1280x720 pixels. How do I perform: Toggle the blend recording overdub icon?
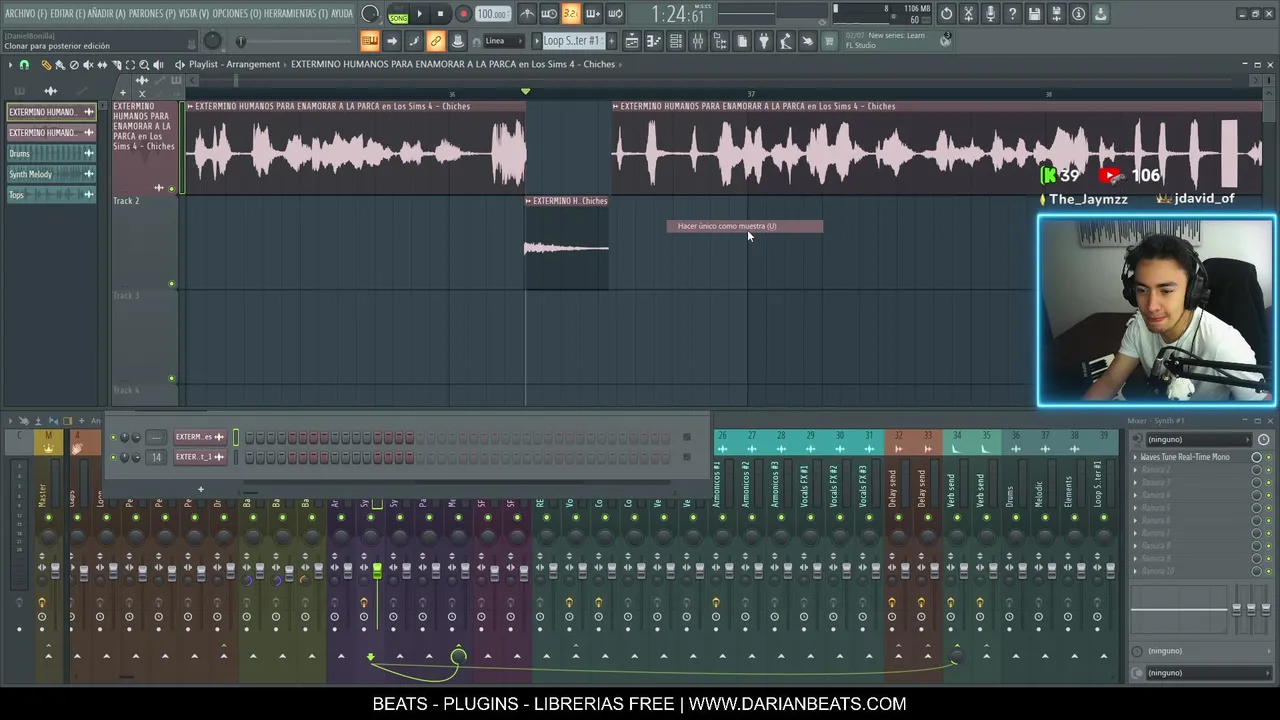593,14
